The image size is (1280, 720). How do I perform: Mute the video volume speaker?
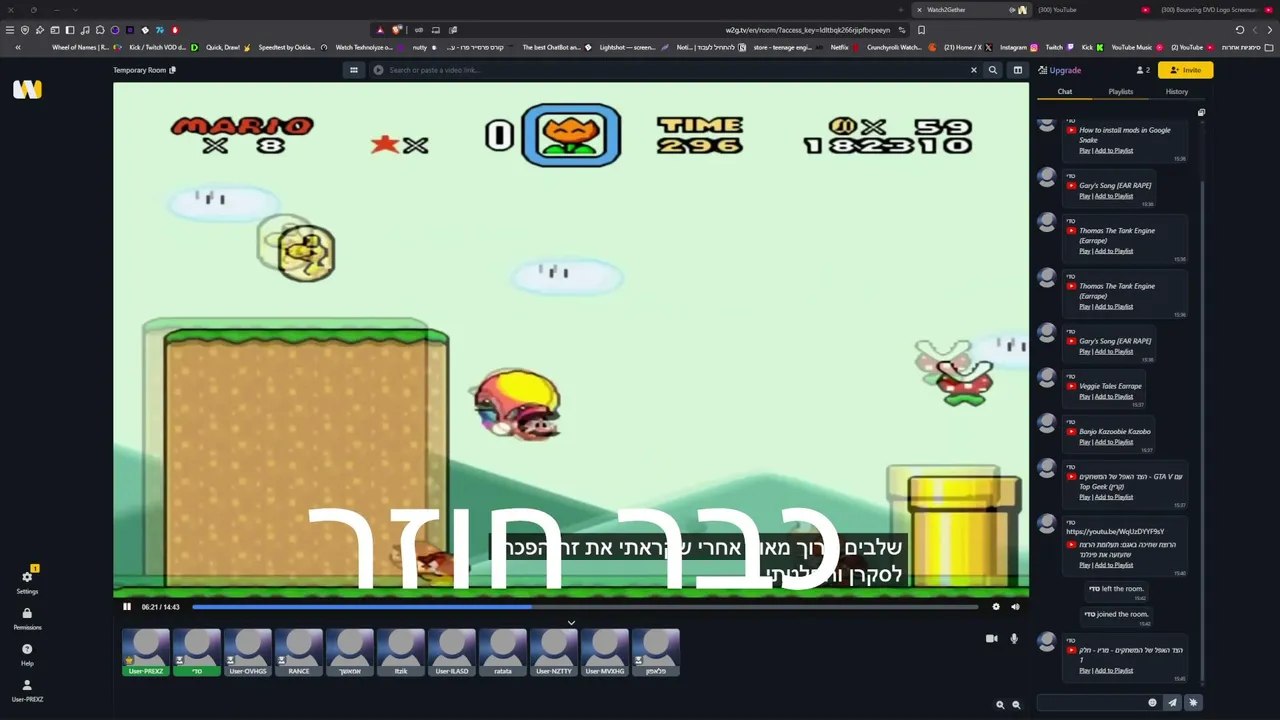pyautogui.click(x=1015, y=607)
